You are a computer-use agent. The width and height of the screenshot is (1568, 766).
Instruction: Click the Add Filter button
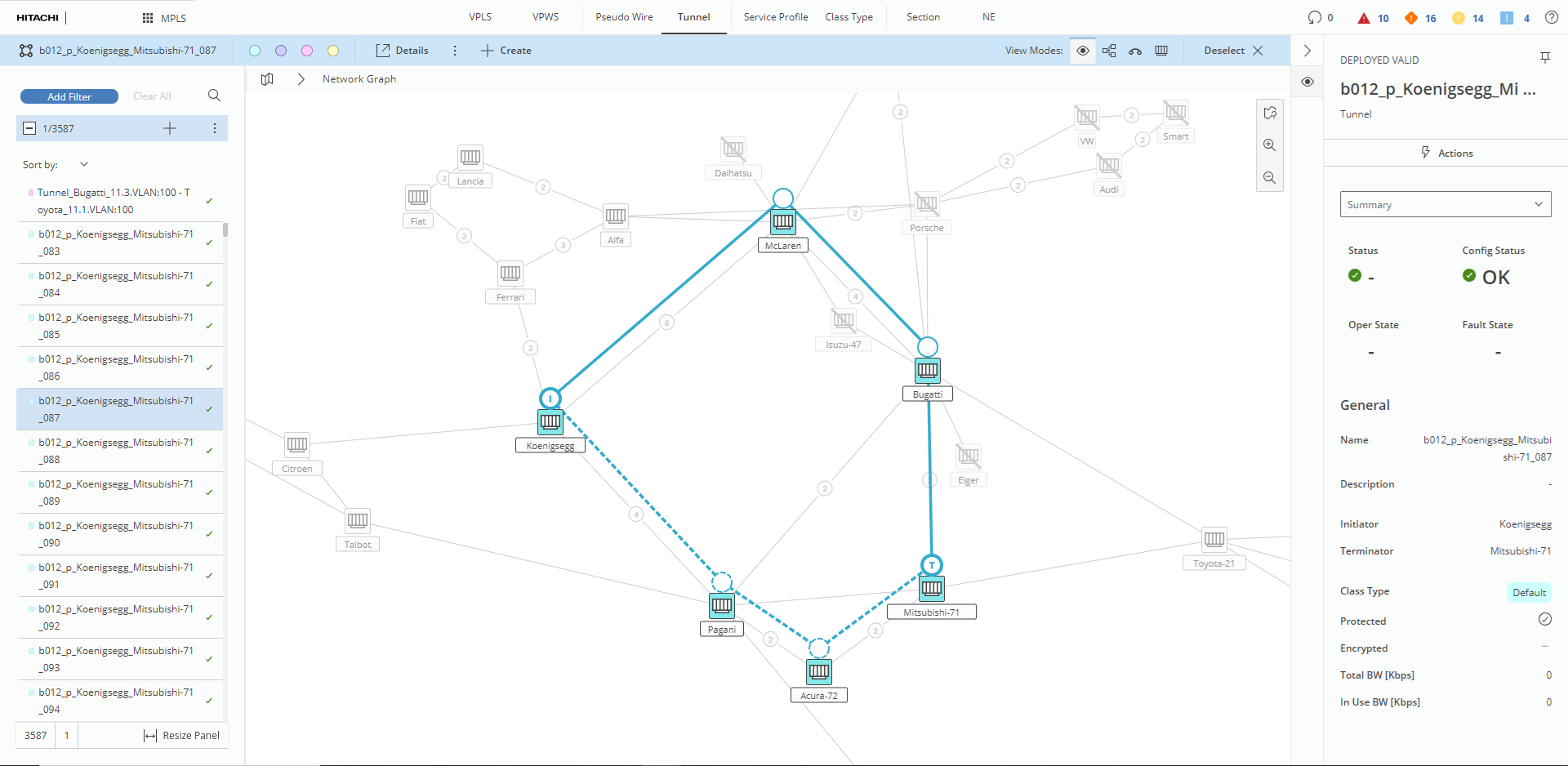tap(69, 96)
